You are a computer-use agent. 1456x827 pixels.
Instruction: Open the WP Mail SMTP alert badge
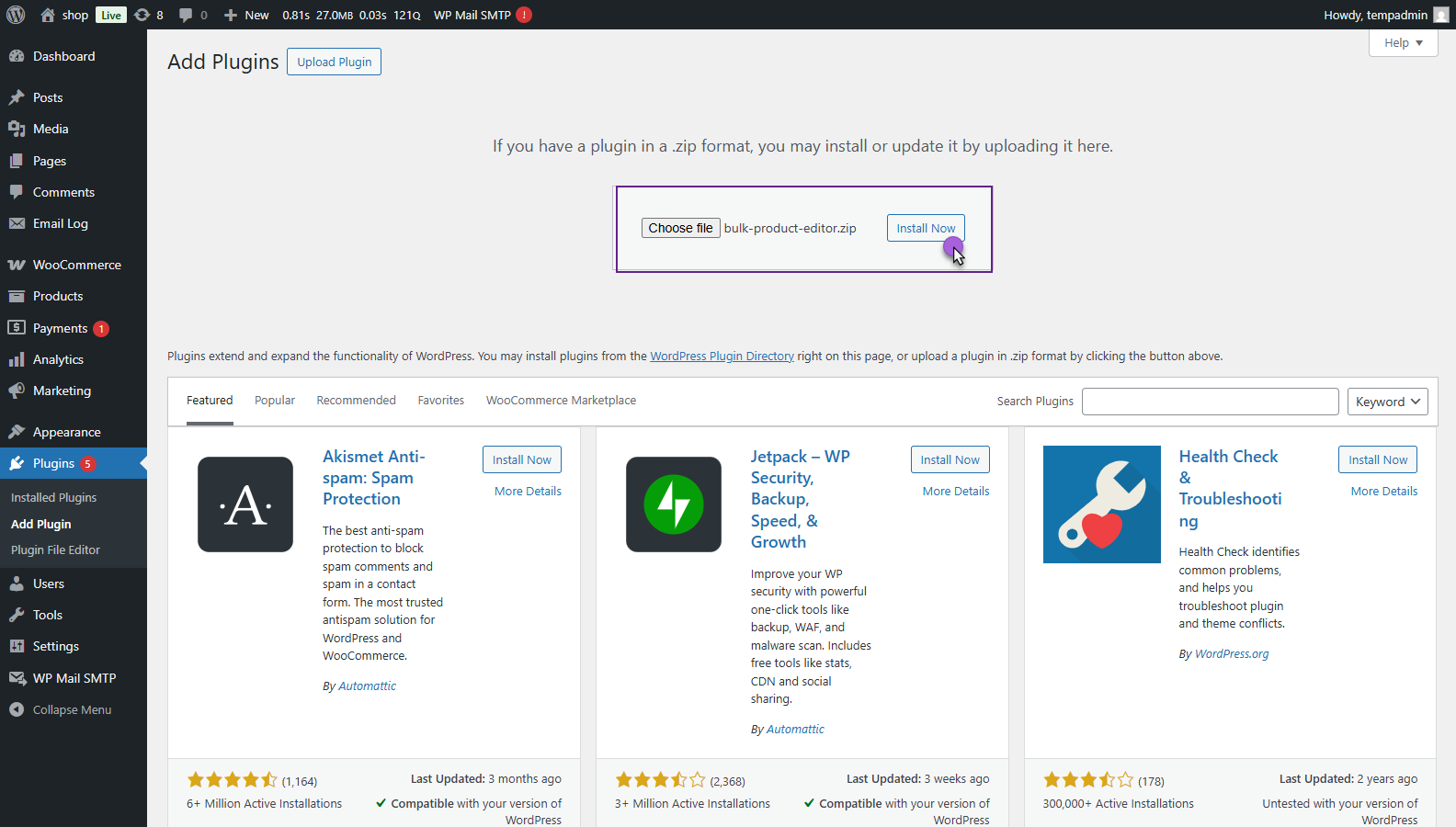pos(524,15)
